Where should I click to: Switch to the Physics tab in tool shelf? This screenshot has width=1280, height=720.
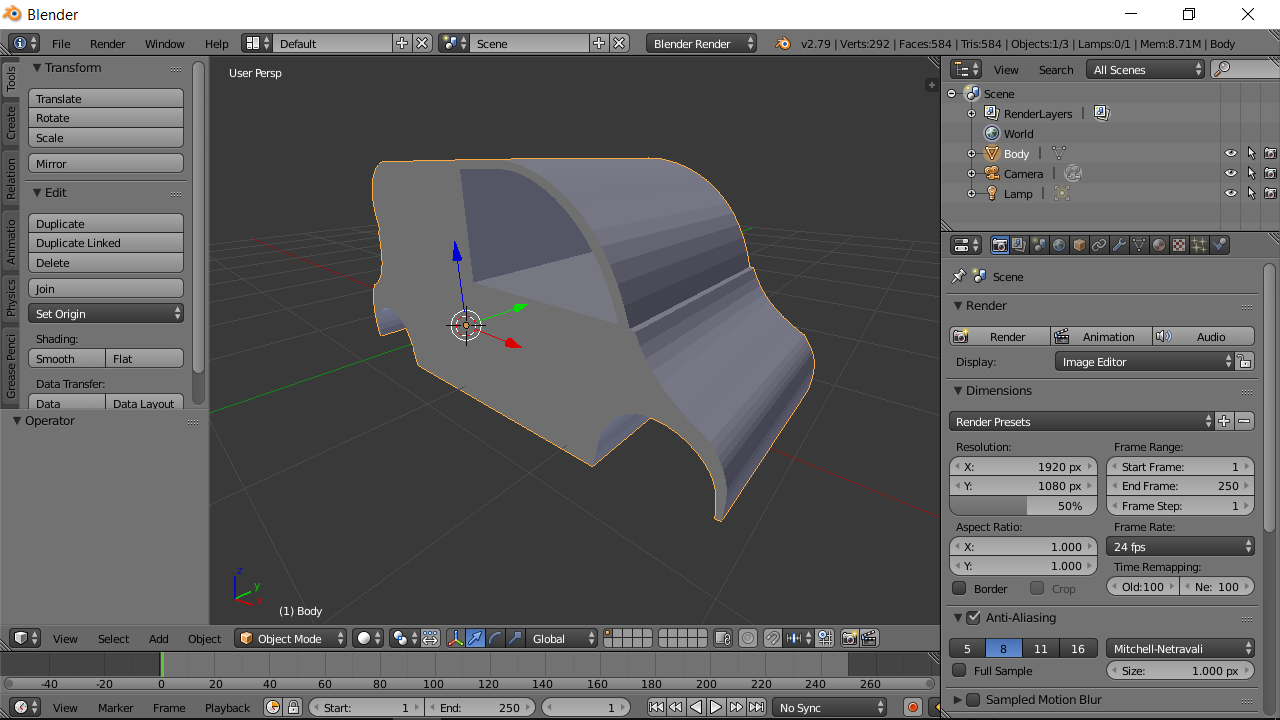[11, 297]
